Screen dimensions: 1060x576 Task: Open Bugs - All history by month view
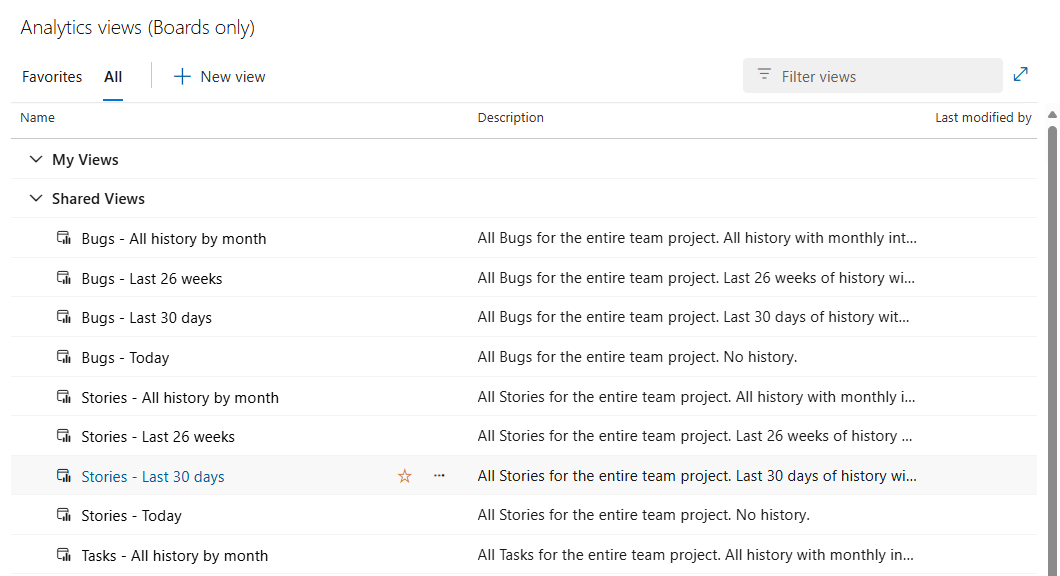[x=174, y=239]
